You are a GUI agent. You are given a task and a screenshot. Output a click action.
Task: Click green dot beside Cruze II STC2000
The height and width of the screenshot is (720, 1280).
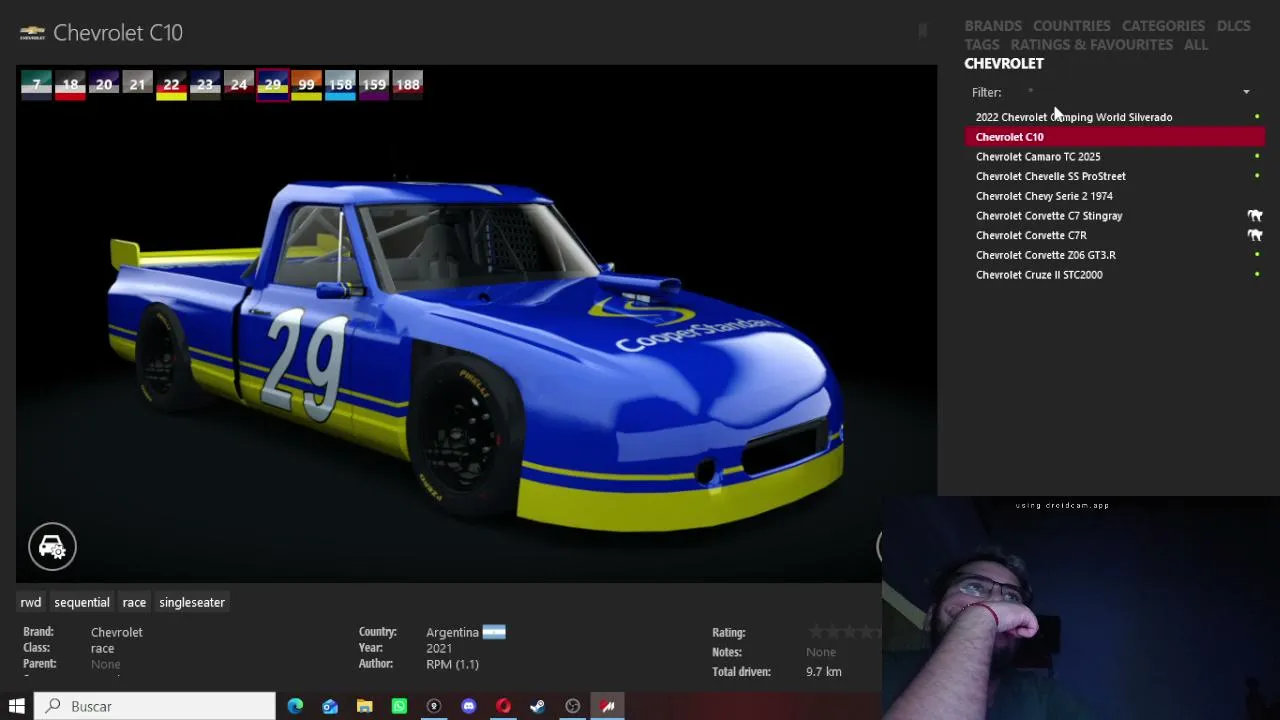[x=1257, y=275]
